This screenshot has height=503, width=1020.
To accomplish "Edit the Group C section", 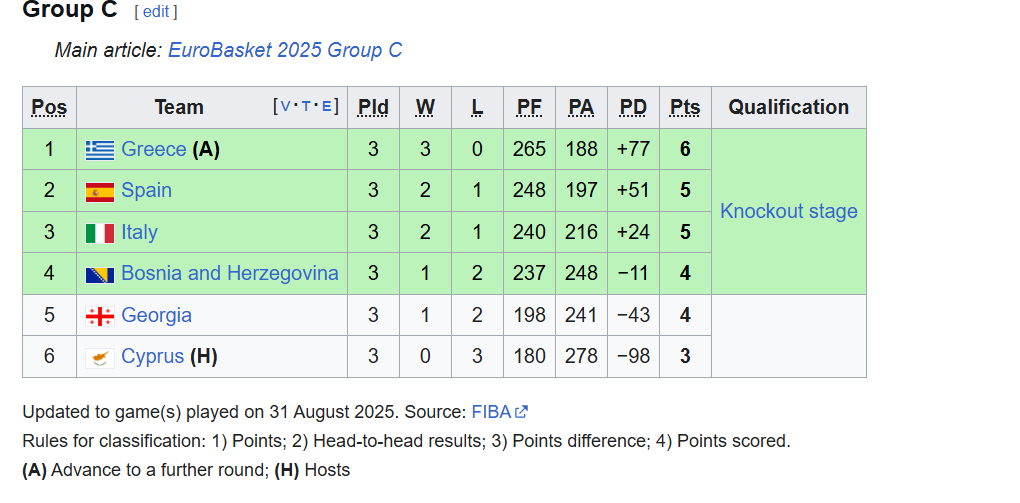I will pos(155,12).
